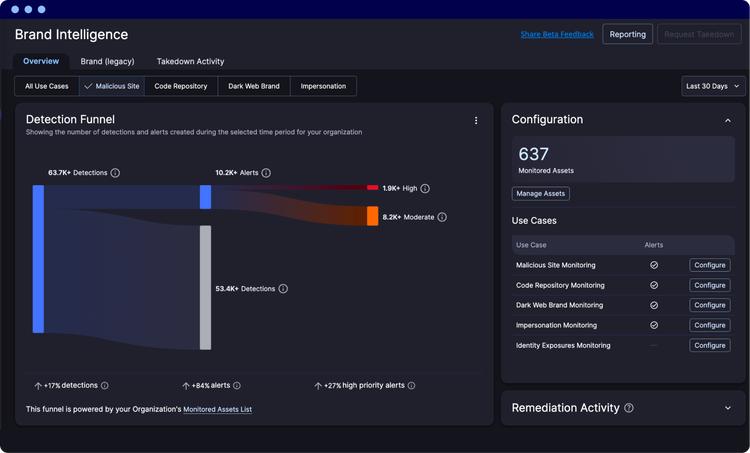This screenshot has height=453, width=750.
Task: Click the Manage Assets button
Action: [540, 194]
